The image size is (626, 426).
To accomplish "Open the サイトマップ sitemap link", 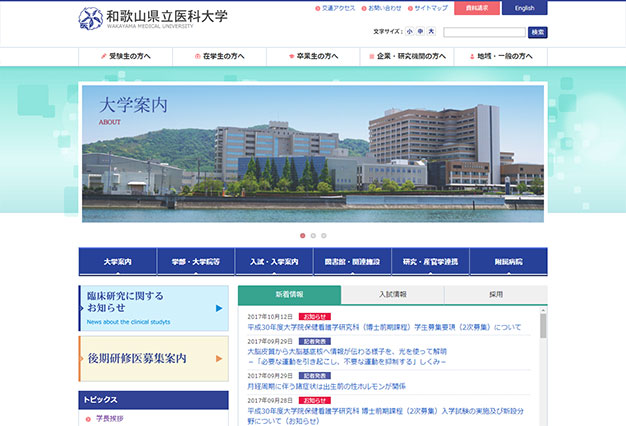I will pos(430,9).
